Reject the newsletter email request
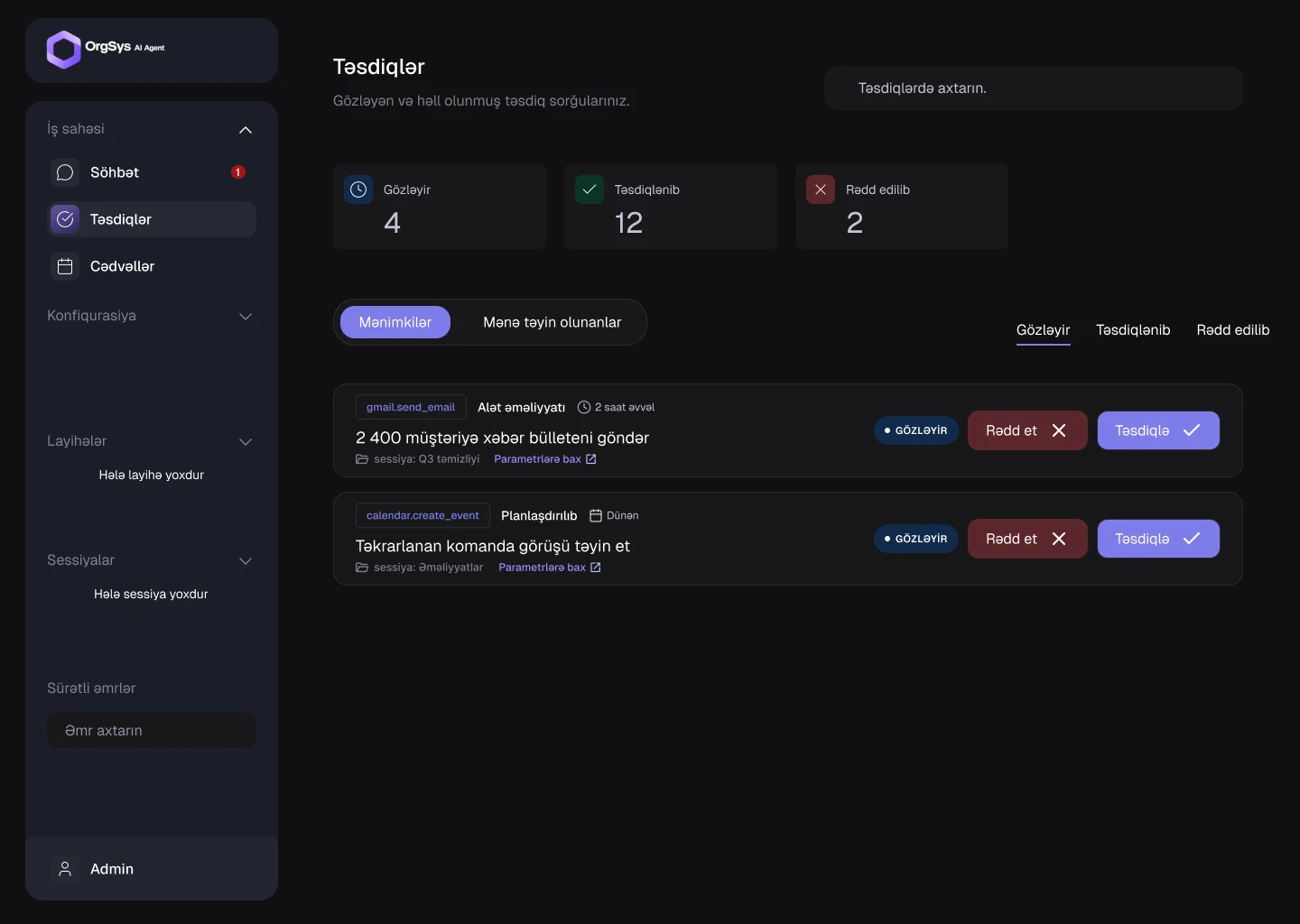This screenshot has height=924, width=1300. (x=1027, y=430)
